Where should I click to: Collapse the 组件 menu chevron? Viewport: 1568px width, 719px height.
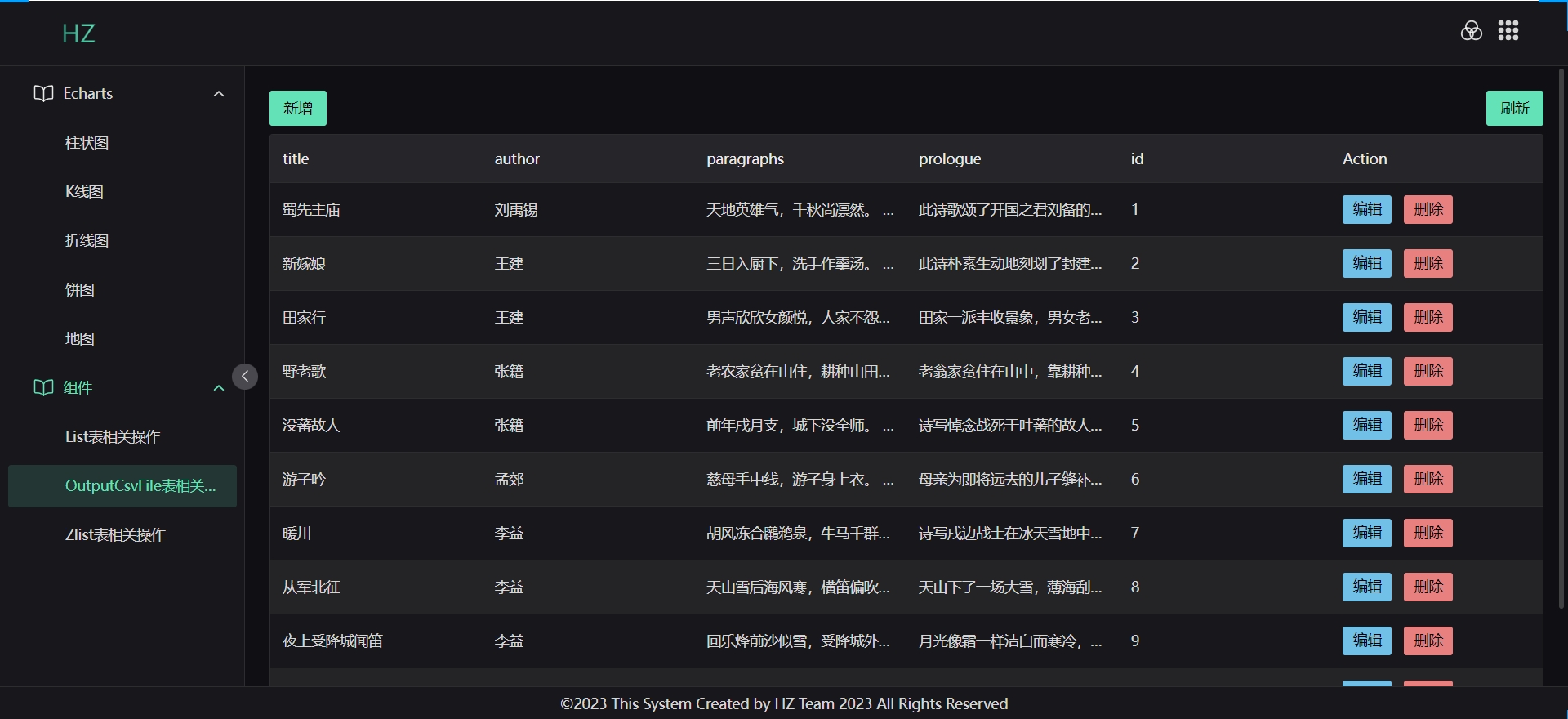tap(219, 388)
